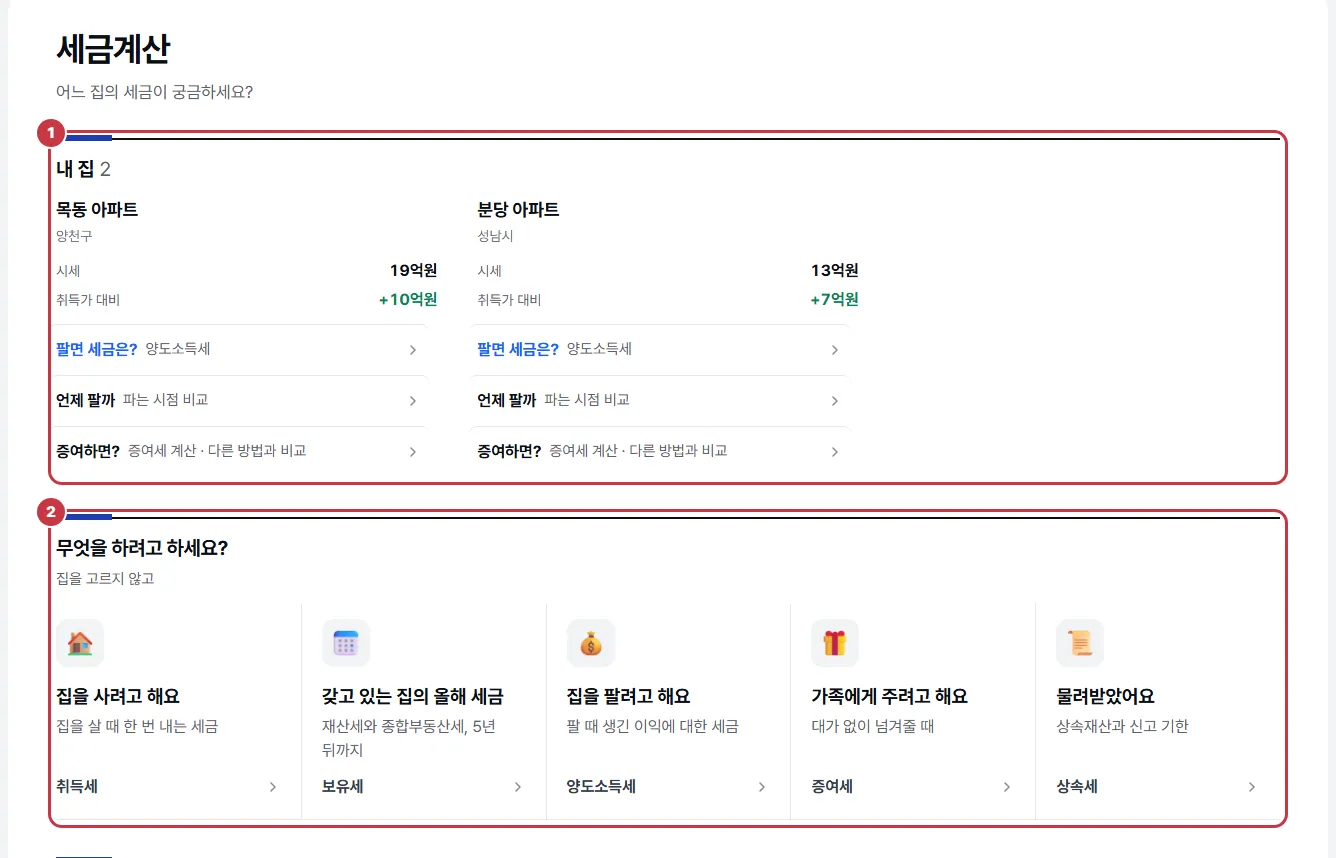Choose the 집을 팔려고 해요 heading

click(629, 696)
